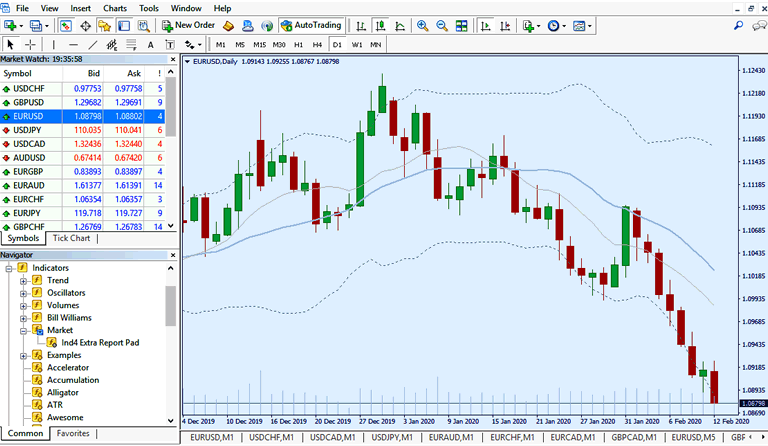Open the EURUSD,M5 chart tab
768x446 pixels.
tap(693, 437)
